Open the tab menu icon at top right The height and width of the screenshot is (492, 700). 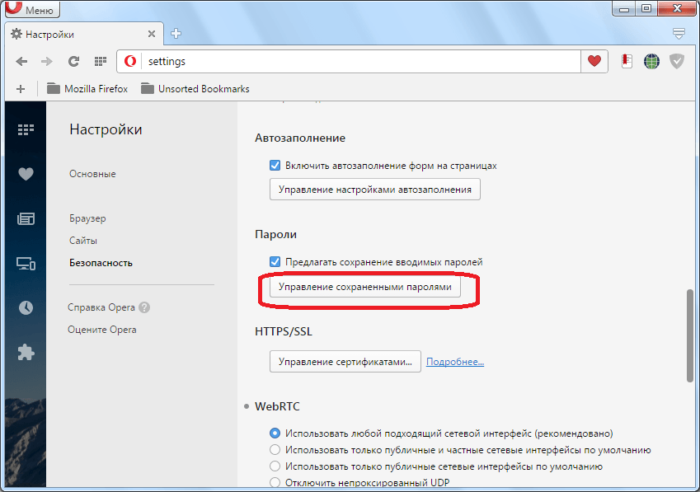point(679,33)
